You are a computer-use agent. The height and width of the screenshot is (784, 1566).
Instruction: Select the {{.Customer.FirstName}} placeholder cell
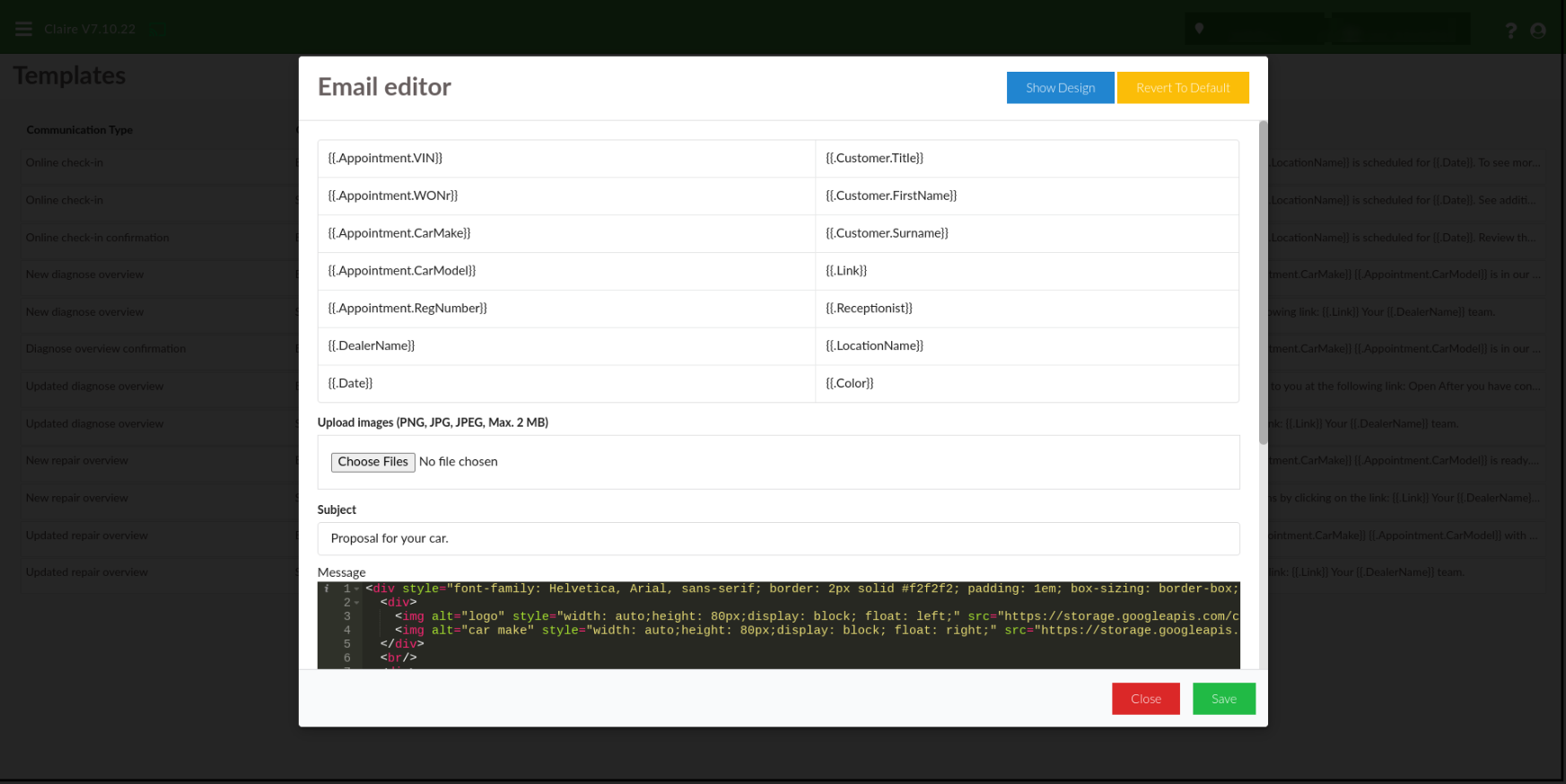click(1026, 196)
